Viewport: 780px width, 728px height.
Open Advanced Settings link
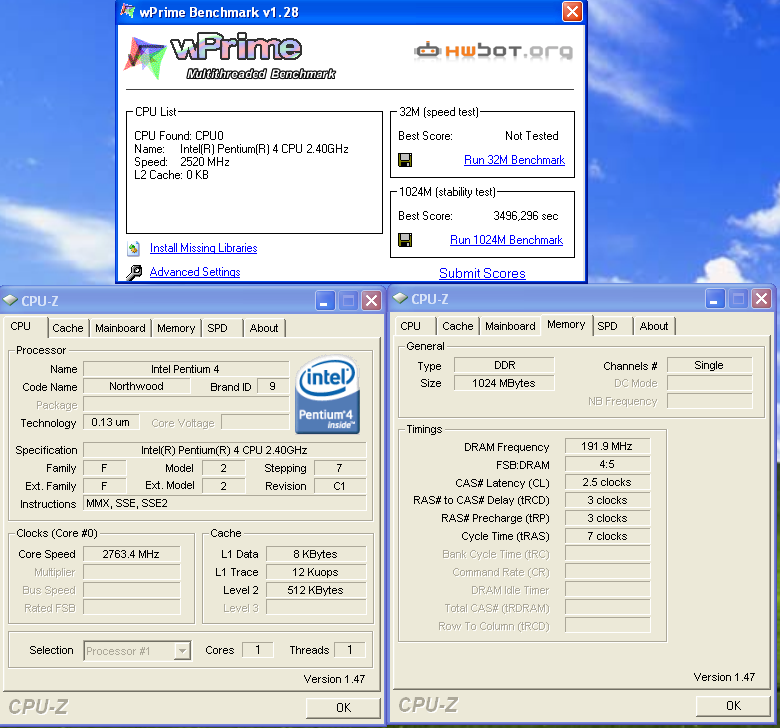(x=195, y=272)
